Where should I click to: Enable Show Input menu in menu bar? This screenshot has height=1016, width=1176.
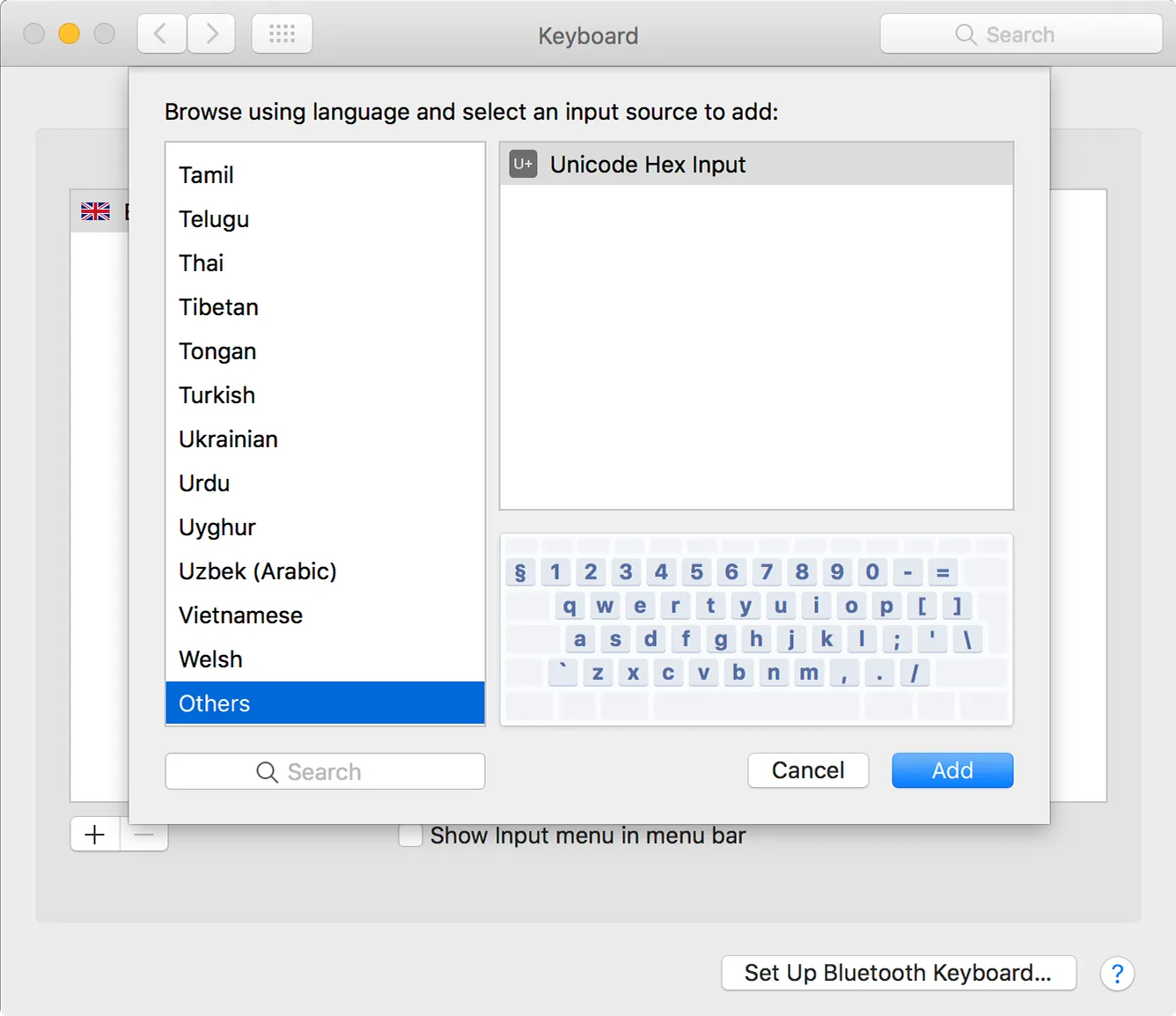point(410,835)
